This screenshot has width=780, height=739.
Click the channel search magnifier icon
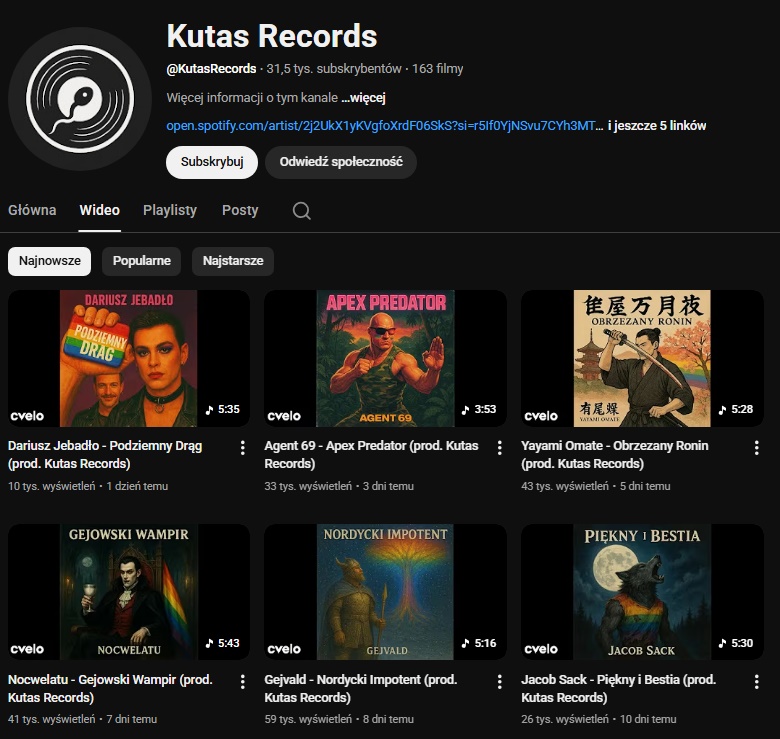tap(301, 211)
